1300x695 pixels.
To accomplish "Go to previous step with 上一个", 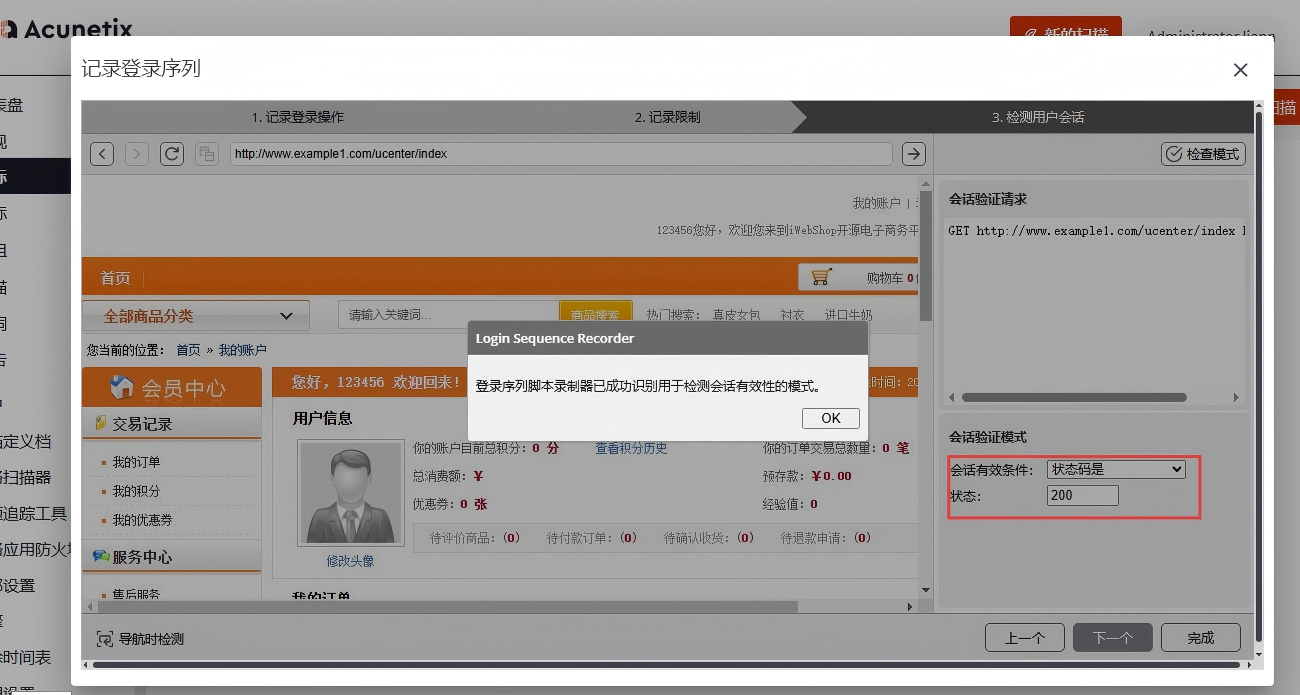I will tap(1024, 638).
